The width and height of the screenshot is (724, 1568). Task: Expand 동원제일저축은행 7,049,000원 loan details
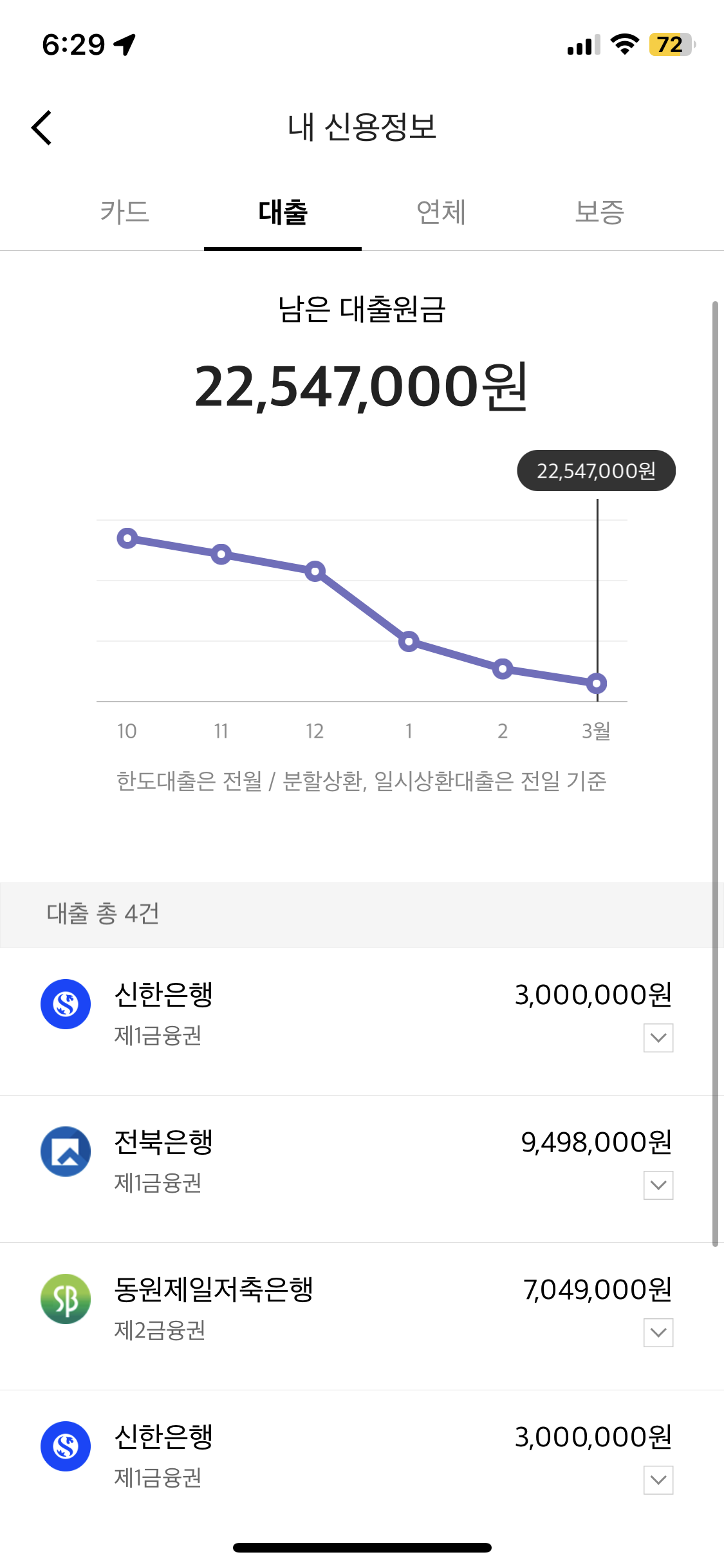point(658,1332)
